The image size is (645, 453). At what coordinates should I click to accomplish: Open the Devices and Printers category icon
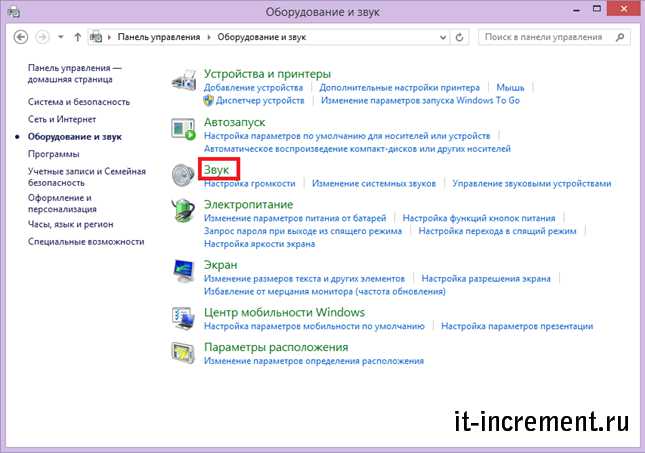pyautogui.click(x=183, y=79)
